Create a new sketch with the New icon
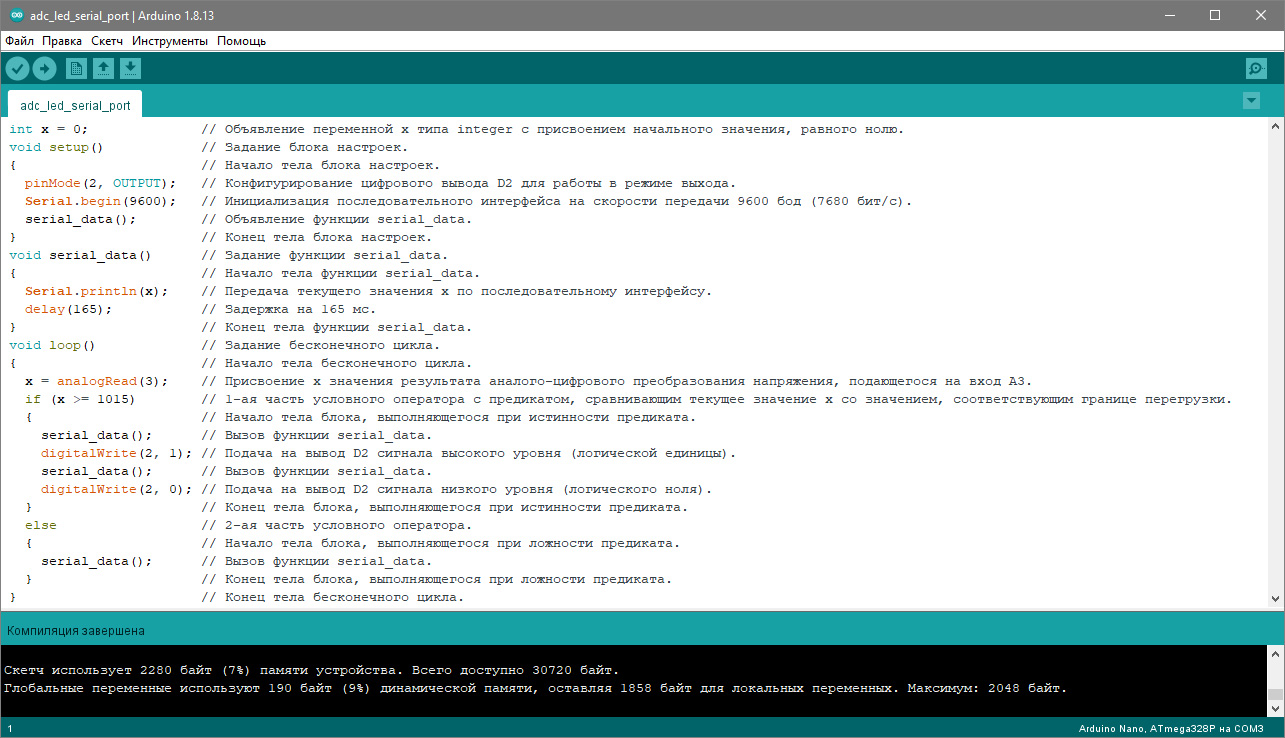 (x=76, y=68)
